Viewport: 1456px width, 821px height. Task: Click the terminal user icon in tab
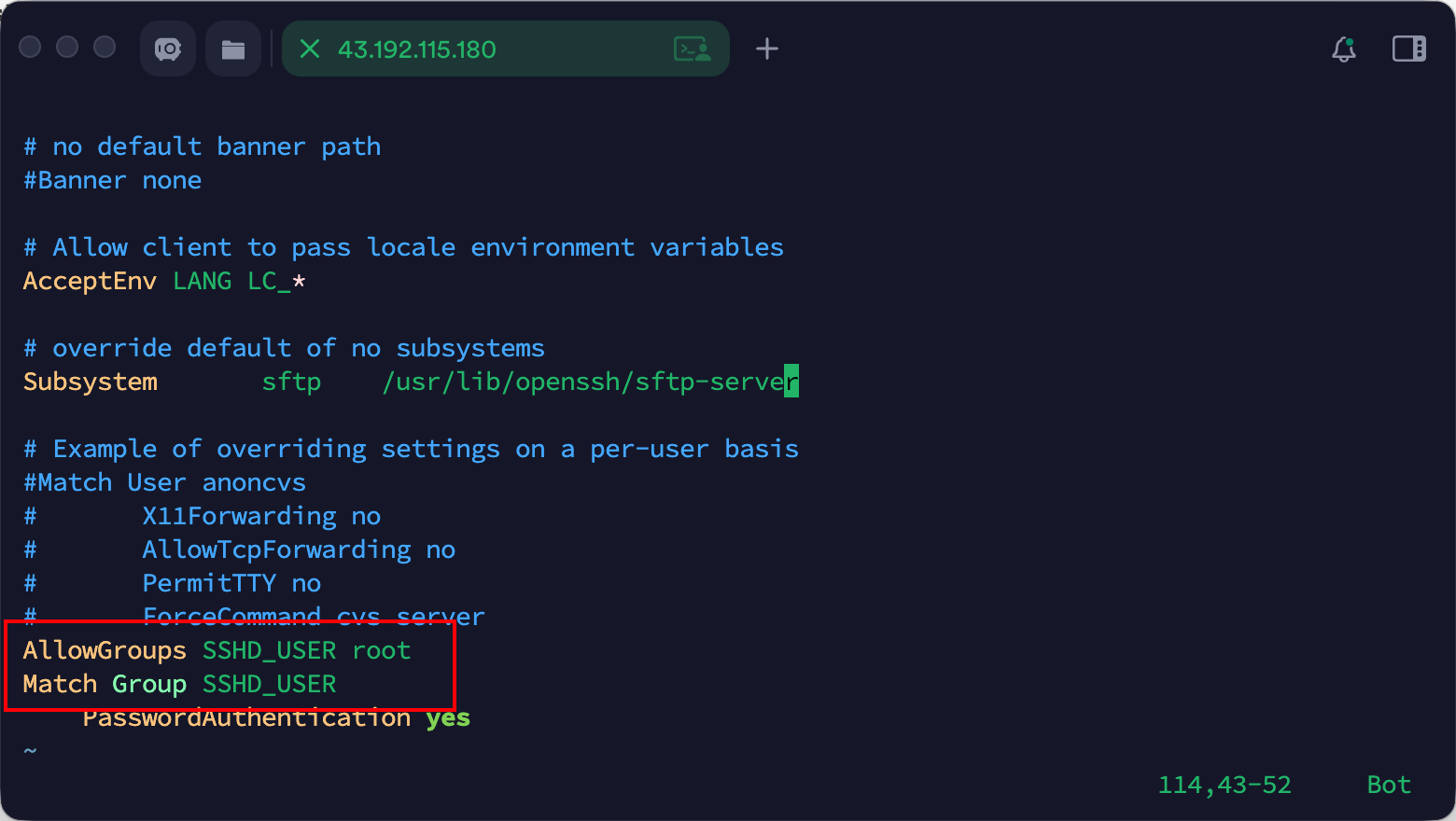click(692, 49)
